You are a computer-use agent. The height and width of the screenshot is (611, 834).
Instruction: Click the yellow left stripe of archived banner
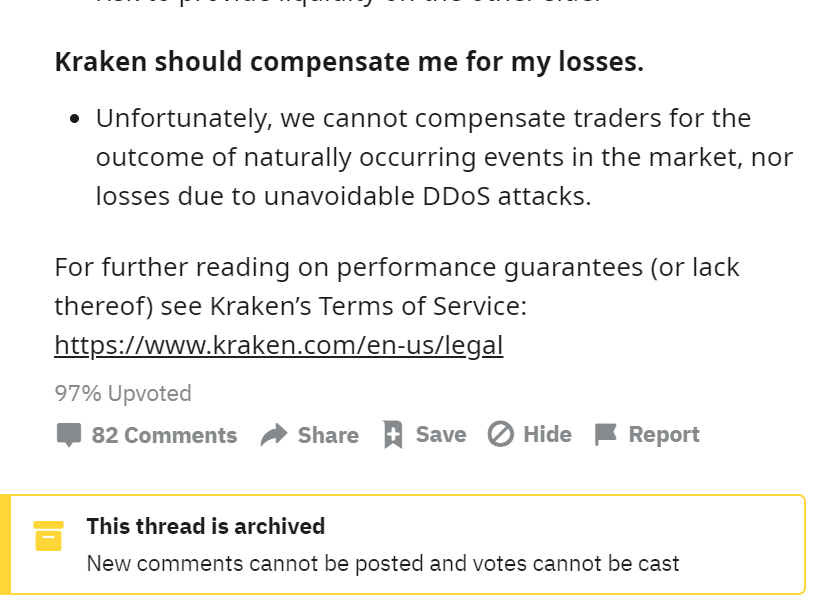[x=5, y=544]
